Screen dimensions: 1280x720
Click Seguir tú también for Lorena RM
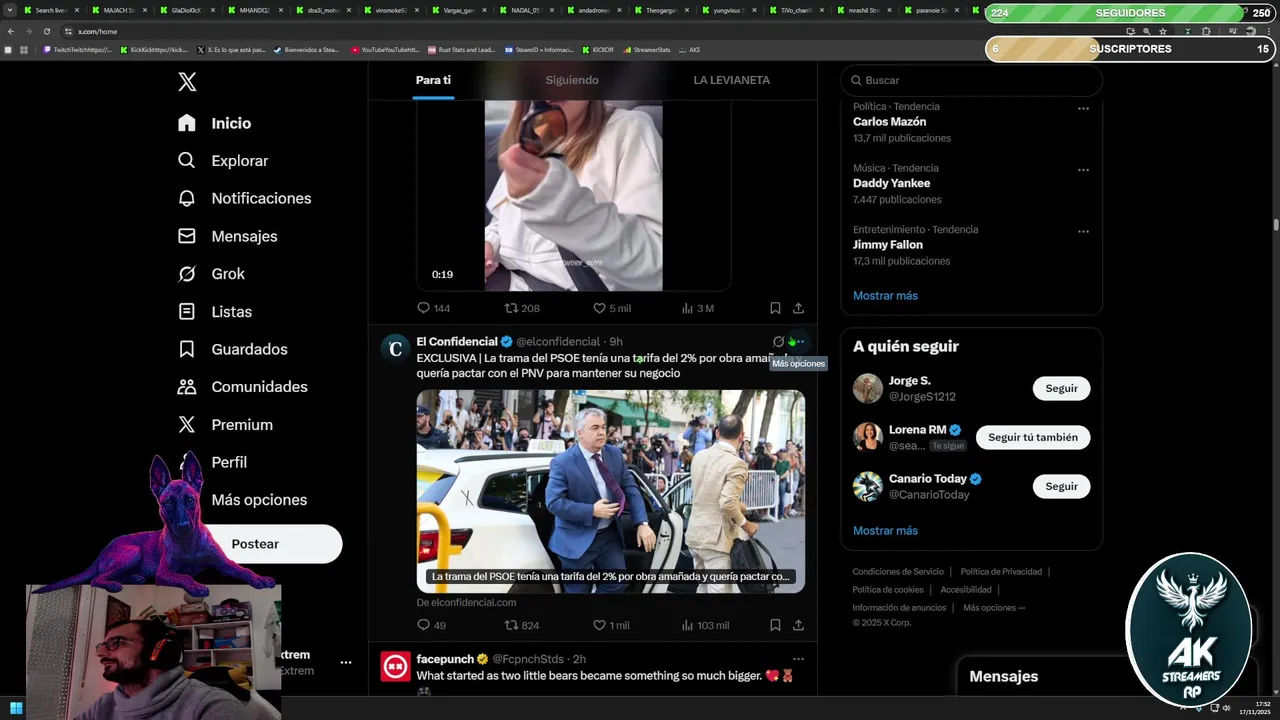click(x=1033, y=437)
